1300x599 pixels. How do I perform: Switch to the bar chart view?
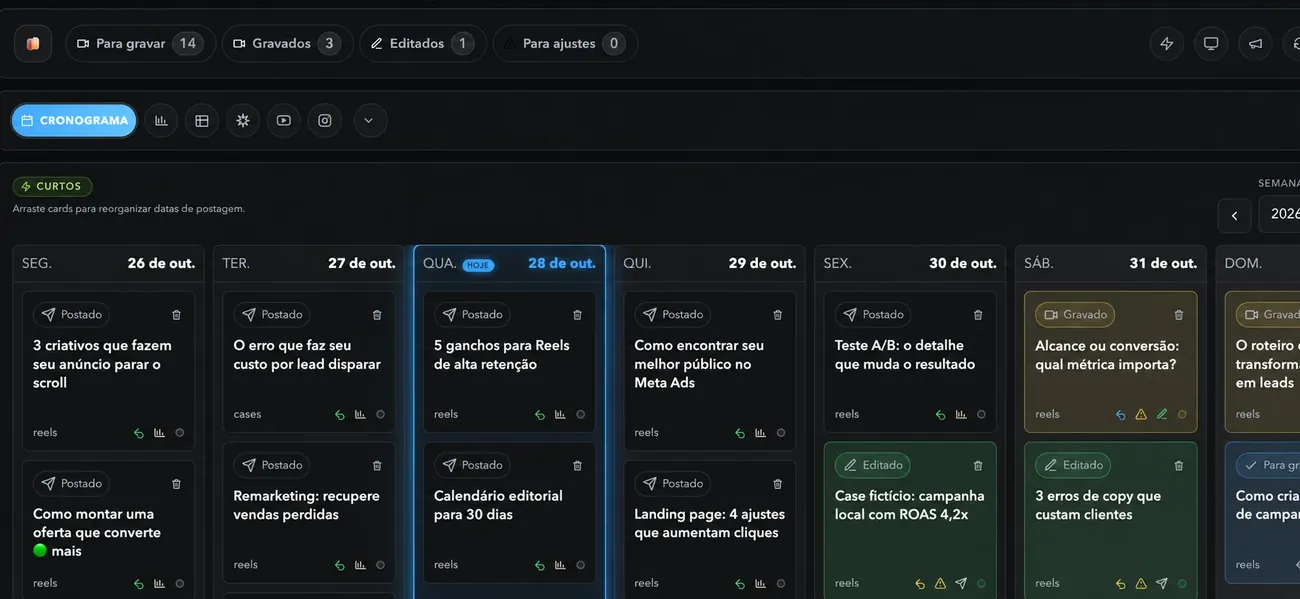point(161,120)
